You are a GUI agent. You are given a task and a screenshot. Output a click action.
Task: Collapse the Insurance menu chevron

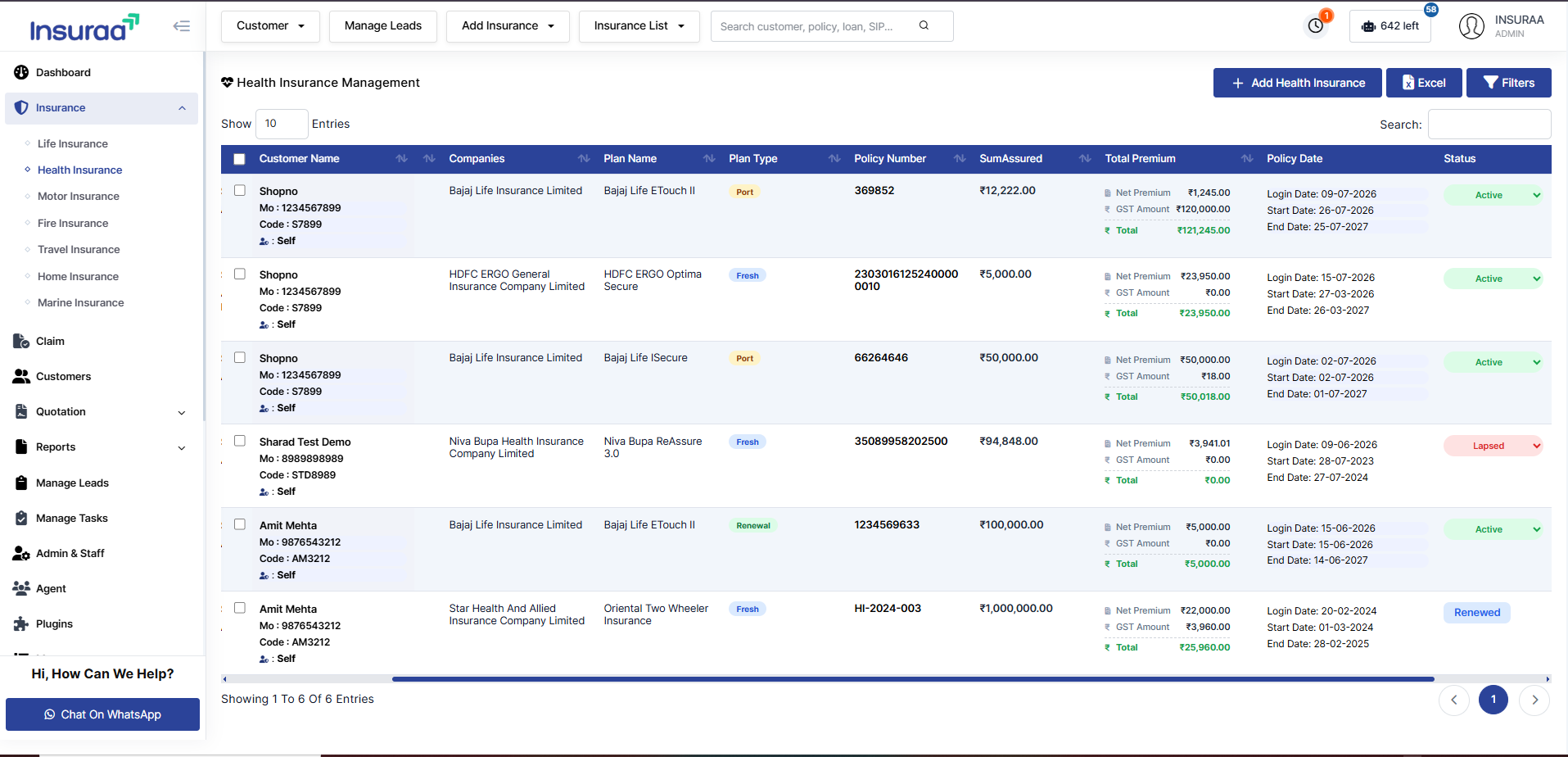pyautogui.click(x=182, y=108)
